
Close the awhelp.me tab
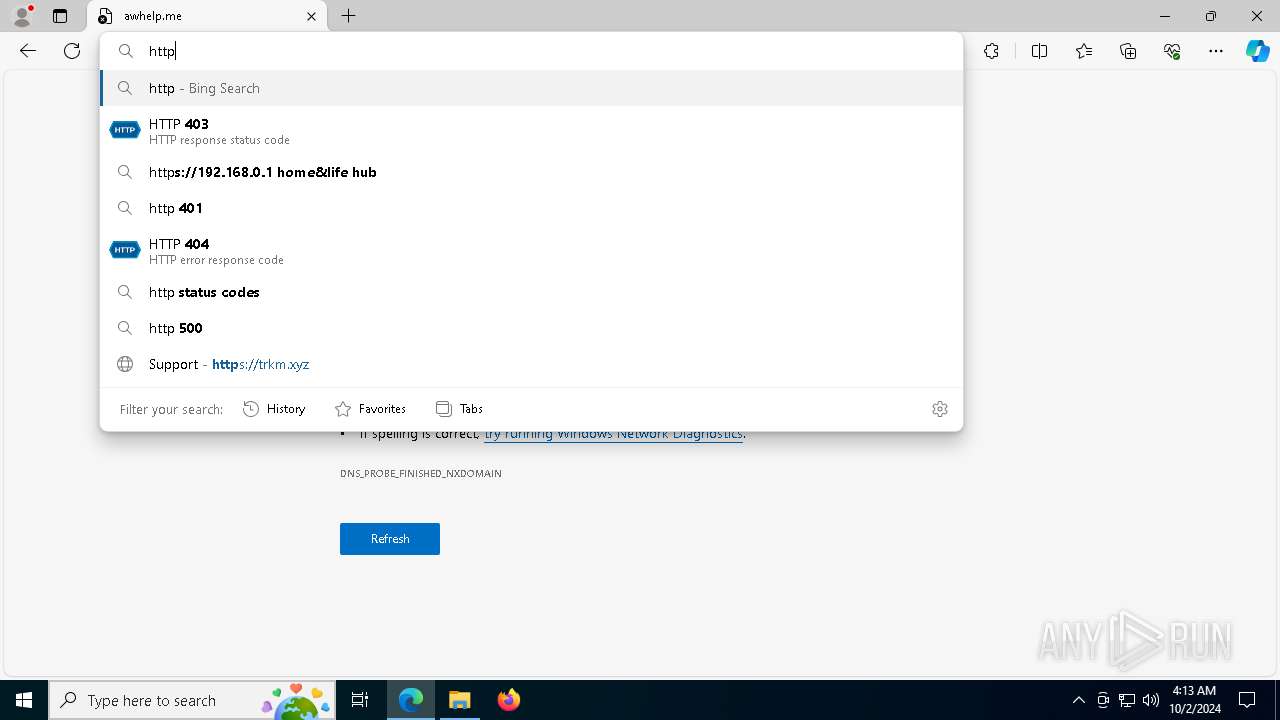(x=311, y=16)
